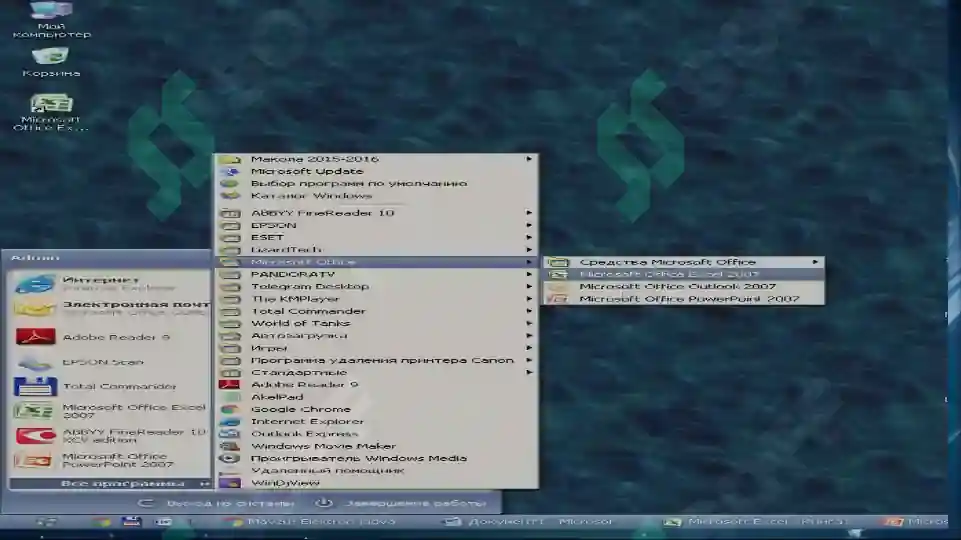Click Total Commander floppy icon in recent list

(35, 386)
